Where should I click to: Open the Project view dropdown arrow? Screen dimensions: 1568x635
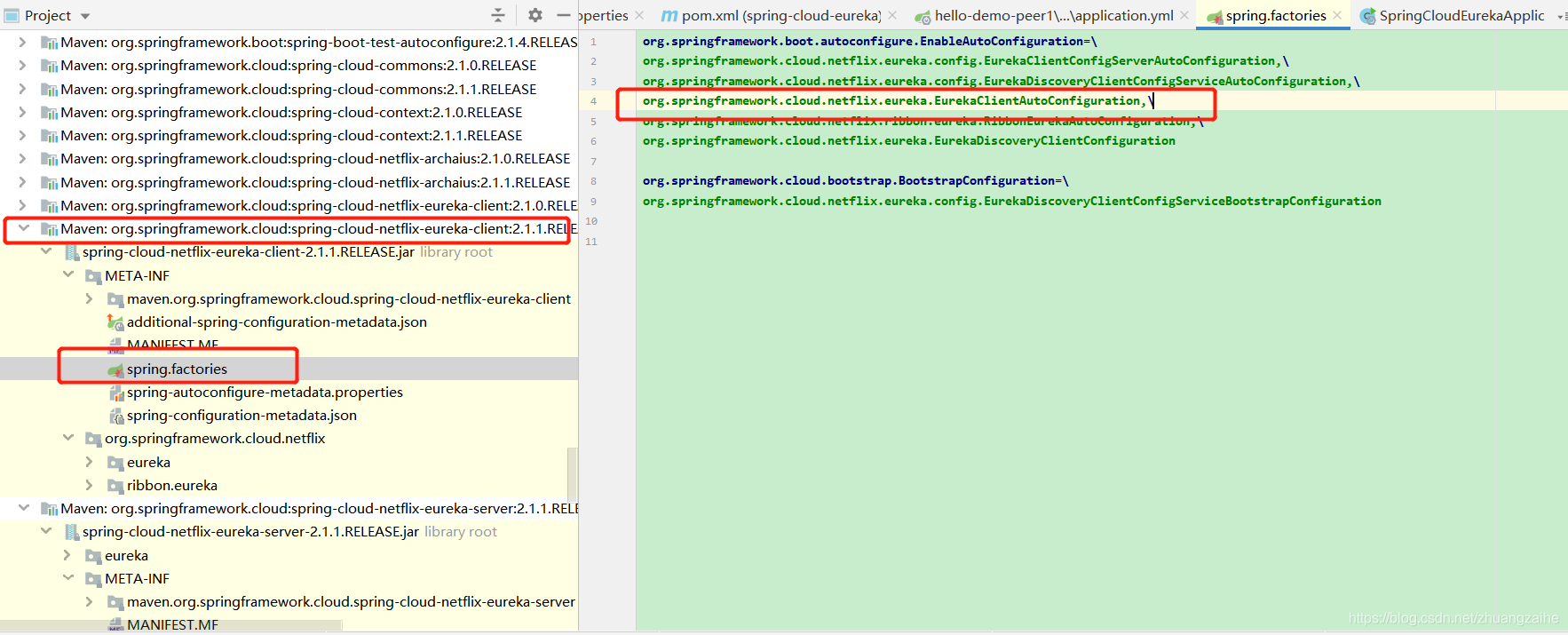pyautogui.click(x=85, y=16)
